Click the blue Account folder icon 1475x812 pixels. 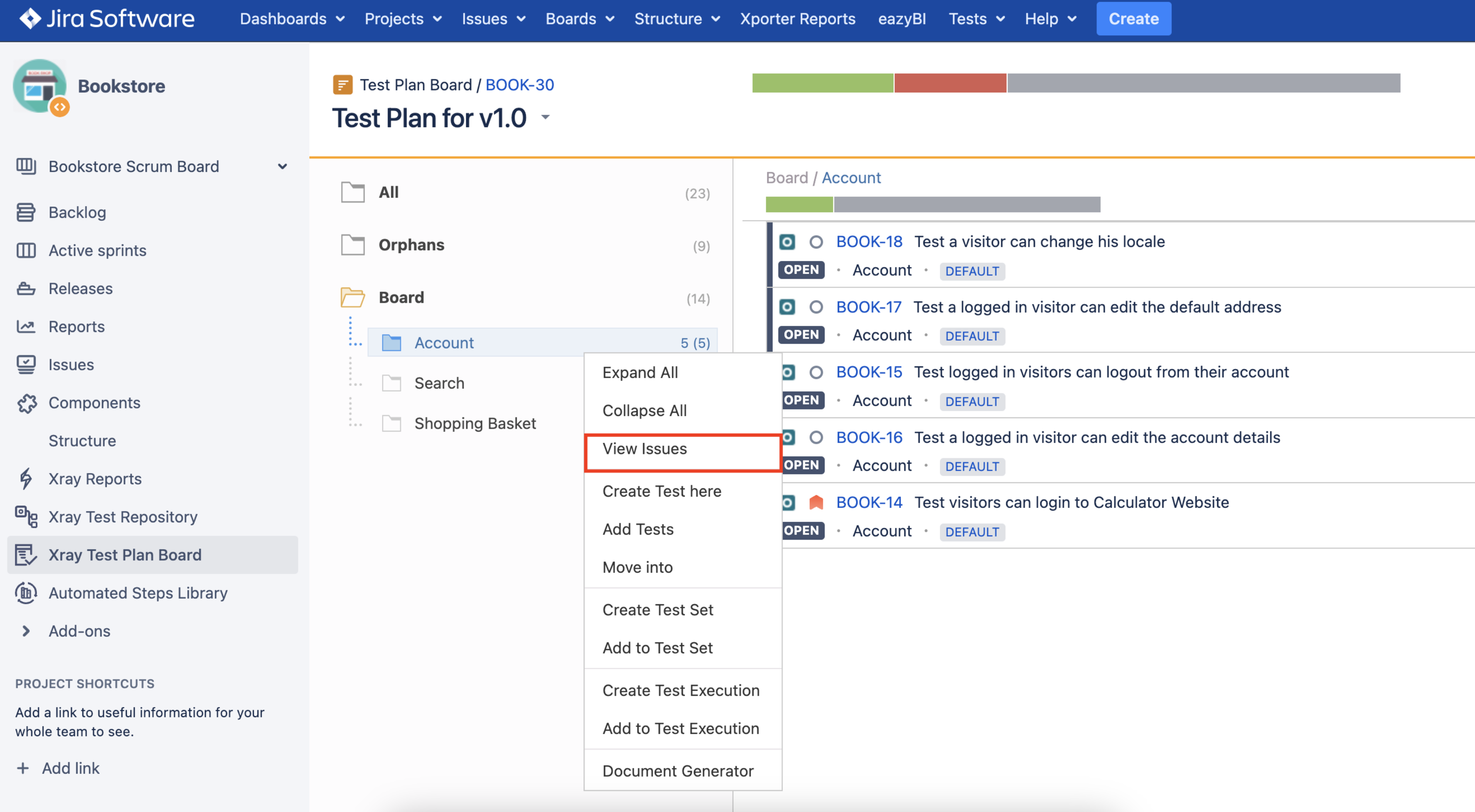(392, 342)
